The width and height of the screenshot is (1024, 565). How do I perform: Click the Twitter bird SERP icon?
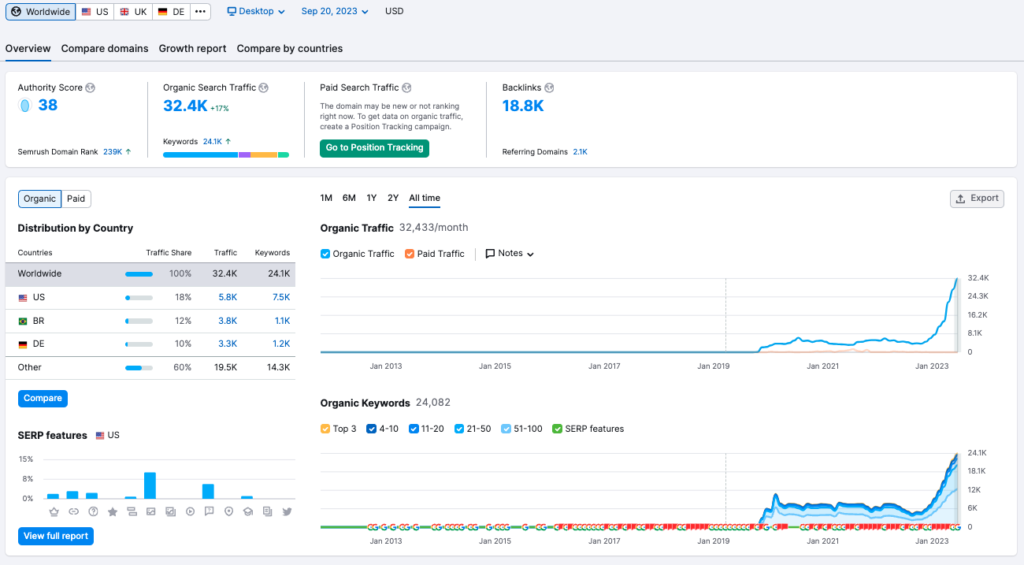point(287,512)
